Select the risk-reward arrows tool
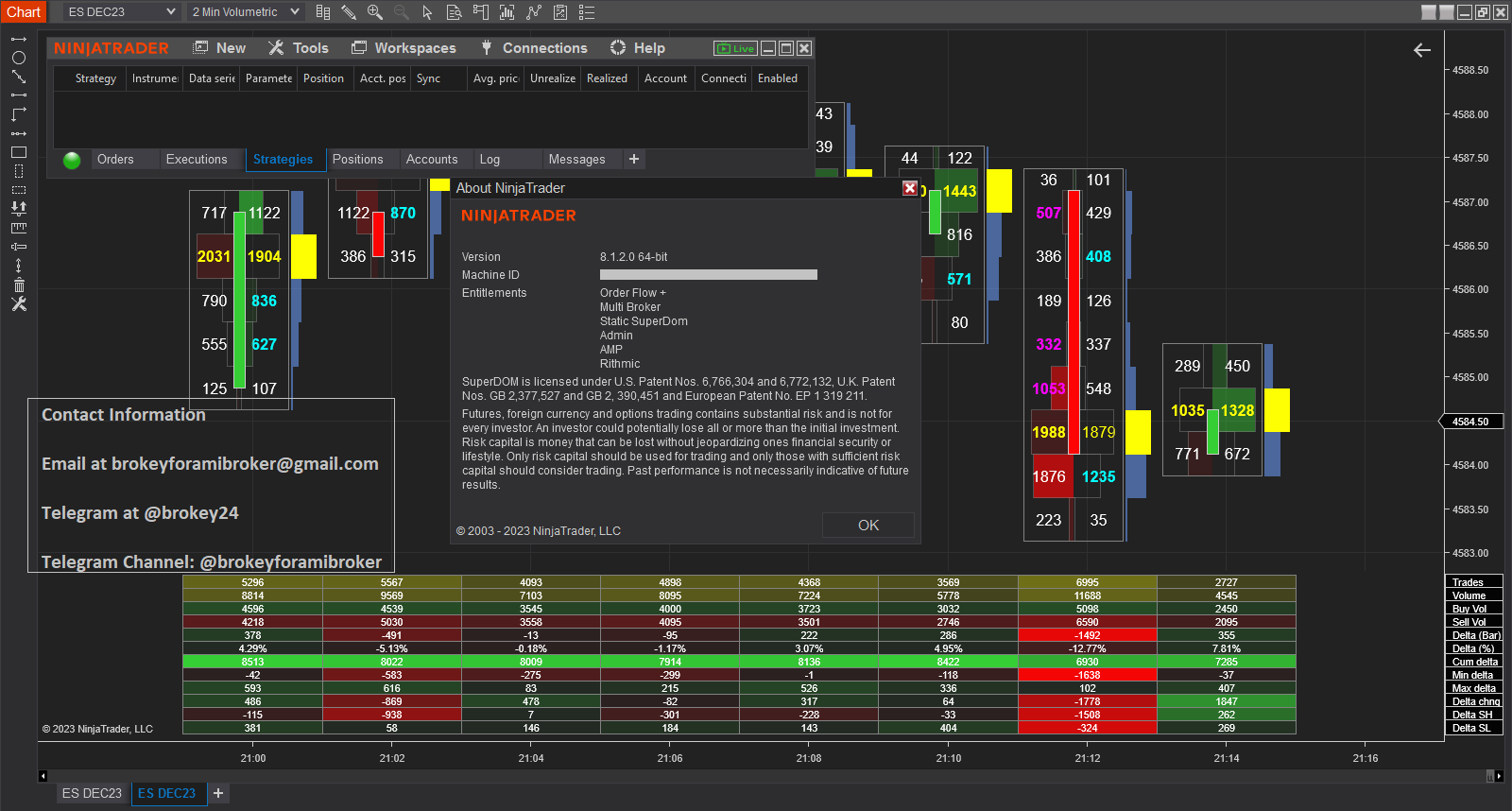 pos(18,208)
